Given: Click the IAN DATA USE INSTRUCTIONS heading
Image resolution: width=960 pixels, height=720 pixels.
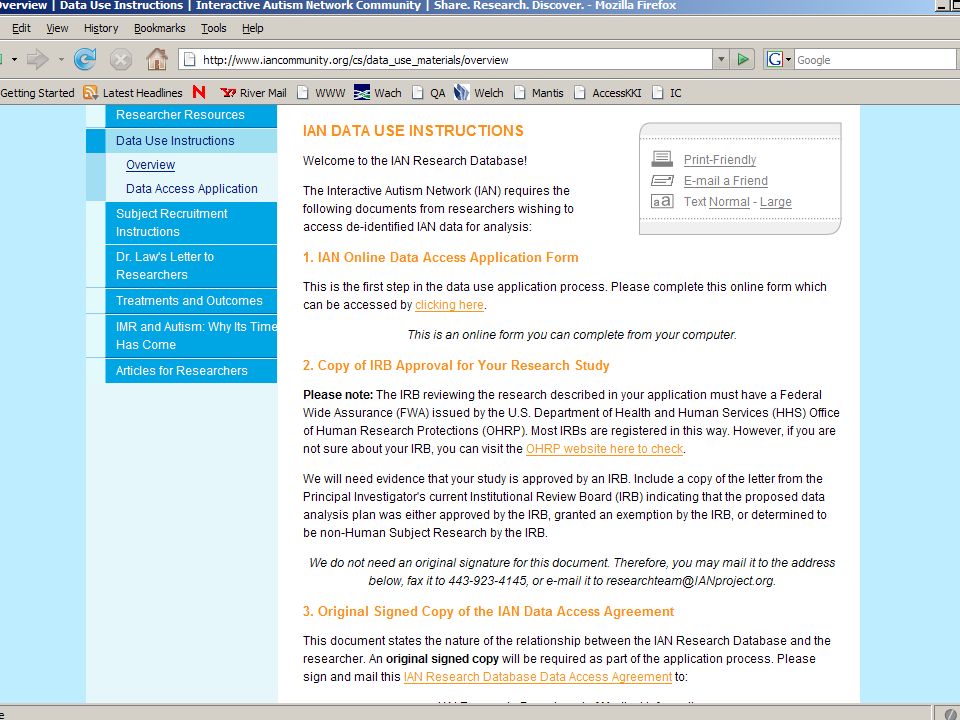Looking at the screenshot, I should point(413,130).
